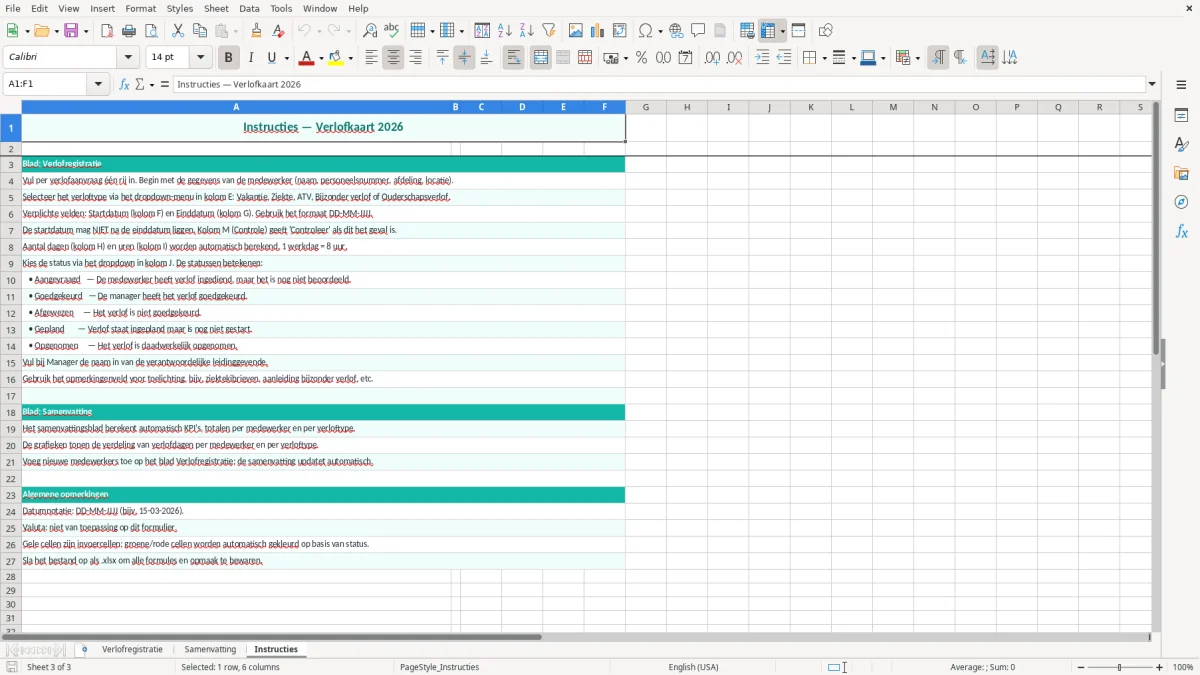This screenshot has height=675, width=1200.
Task: Click the Merge and Center cells icon
Action: coord(541,58)
